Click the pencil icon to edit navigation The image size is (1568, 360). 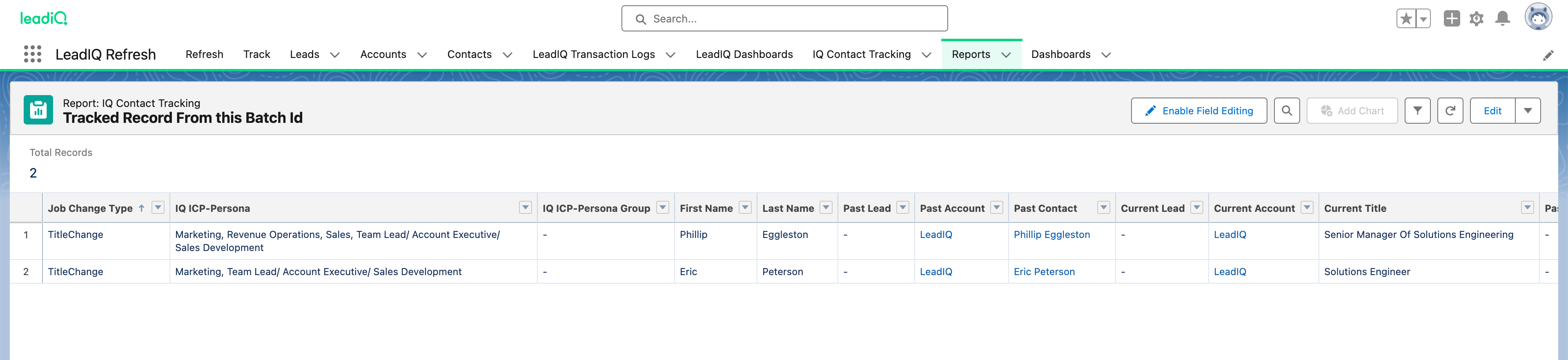(x=1548, y=56)
